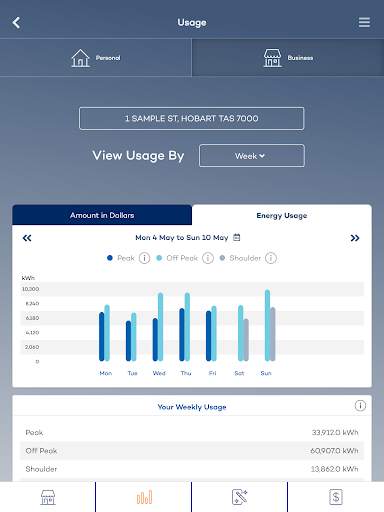384x512 pixels.
Task: Go to the previous week
Action: [x=27, y=238]
